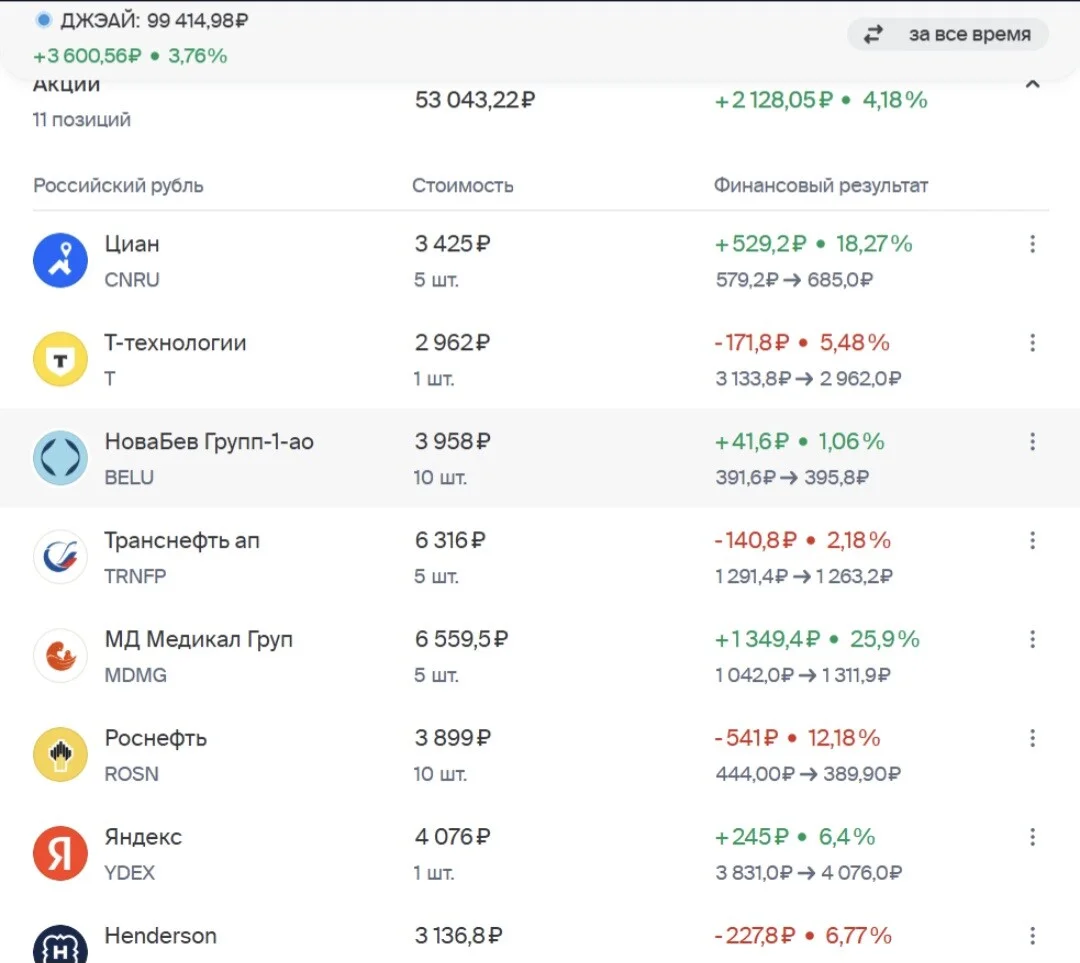Image resolution: width=1080 pixels, height=963 pixels.
Task: Click the 6 316₽ value of Транснефть
Action: click(450, 541)
